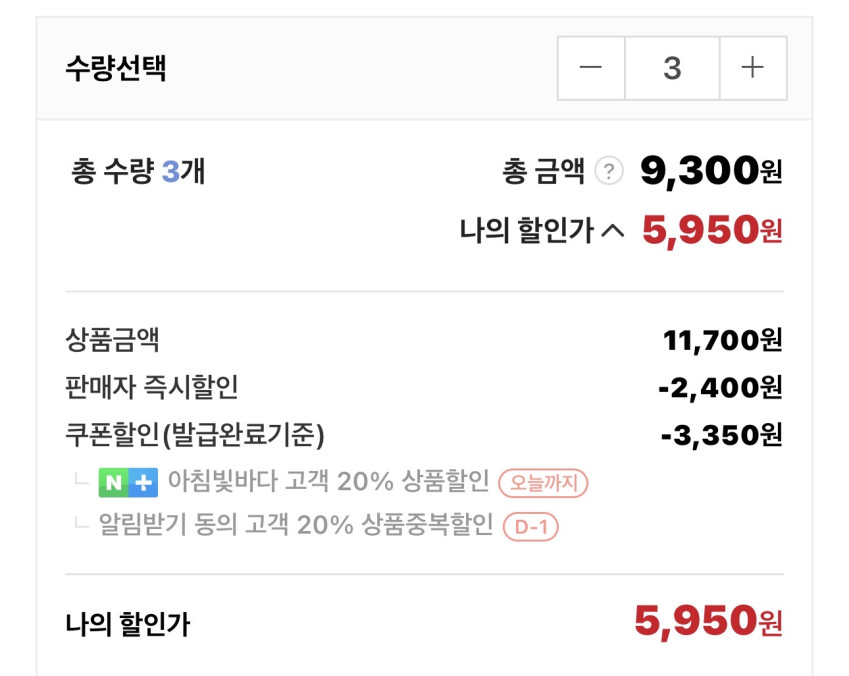The width and height of the screenshot is (849, 676).
Task: Collapse the 나의 할인가 chevron arrow
Action: coord(616,231)
